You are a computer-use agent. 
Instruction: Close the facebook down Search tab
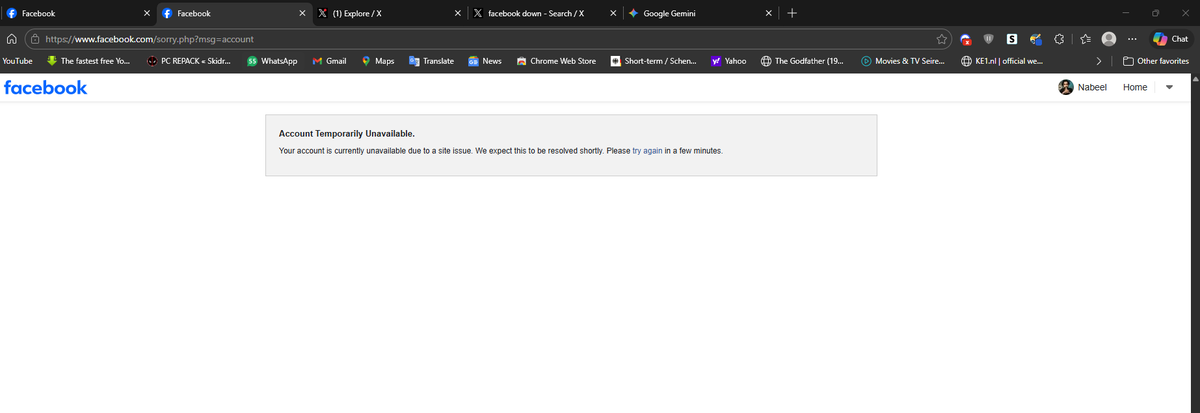(x=613, y=14)
